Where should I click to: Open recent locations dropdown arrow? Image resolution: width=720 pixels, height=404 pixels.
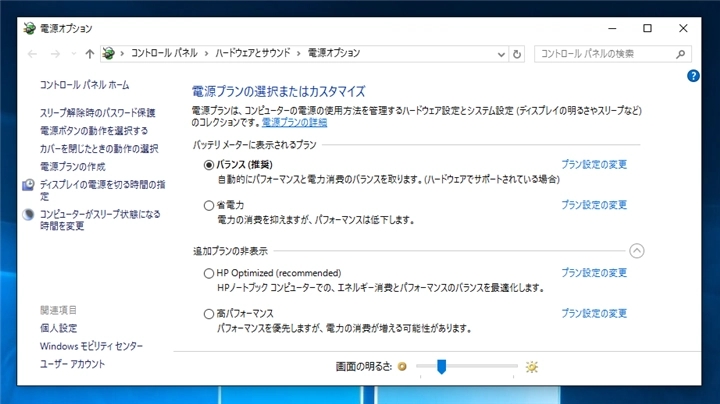(x=73, y=54)
